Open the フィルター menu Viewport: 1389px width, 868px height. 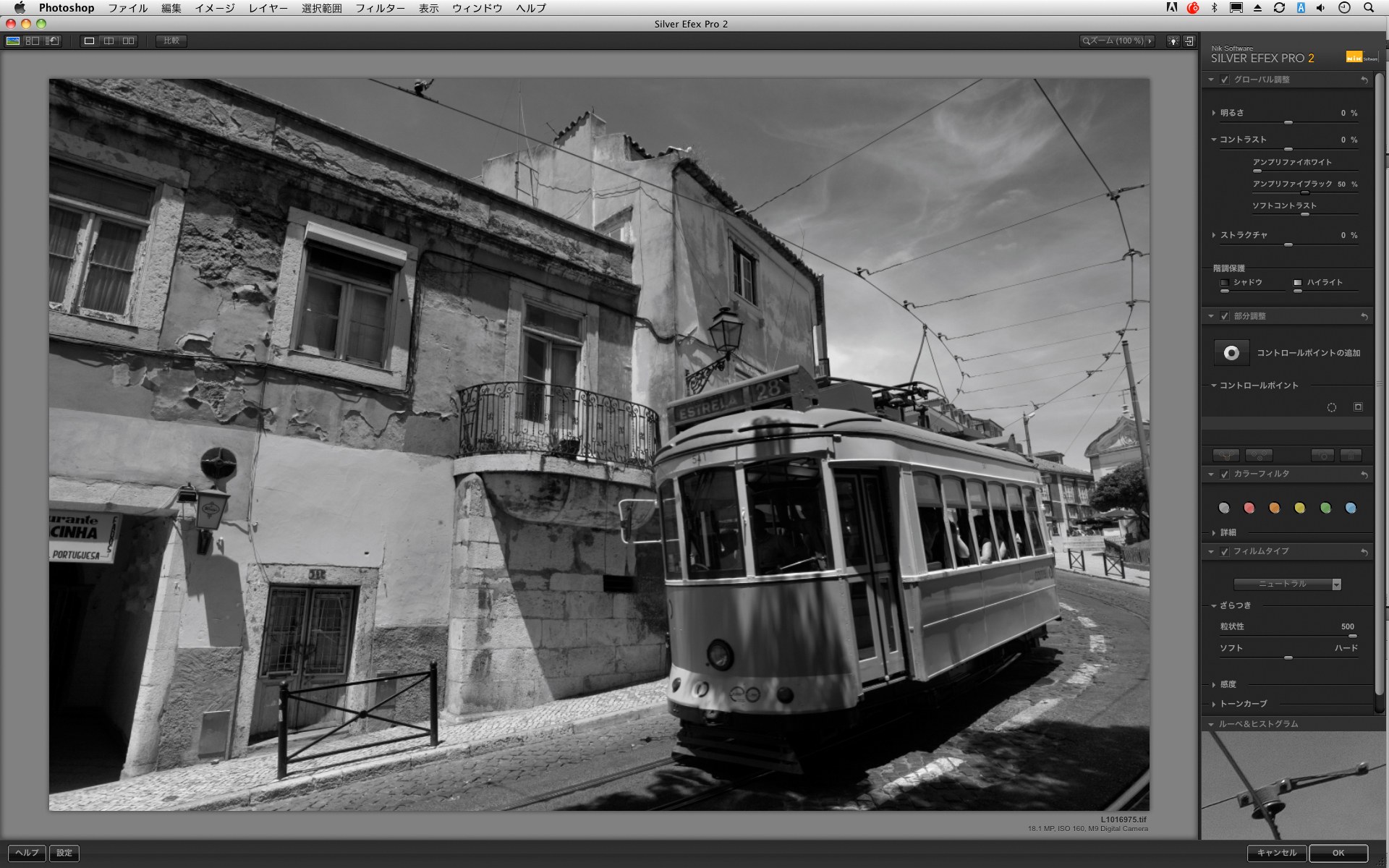(x=380, y=8)
